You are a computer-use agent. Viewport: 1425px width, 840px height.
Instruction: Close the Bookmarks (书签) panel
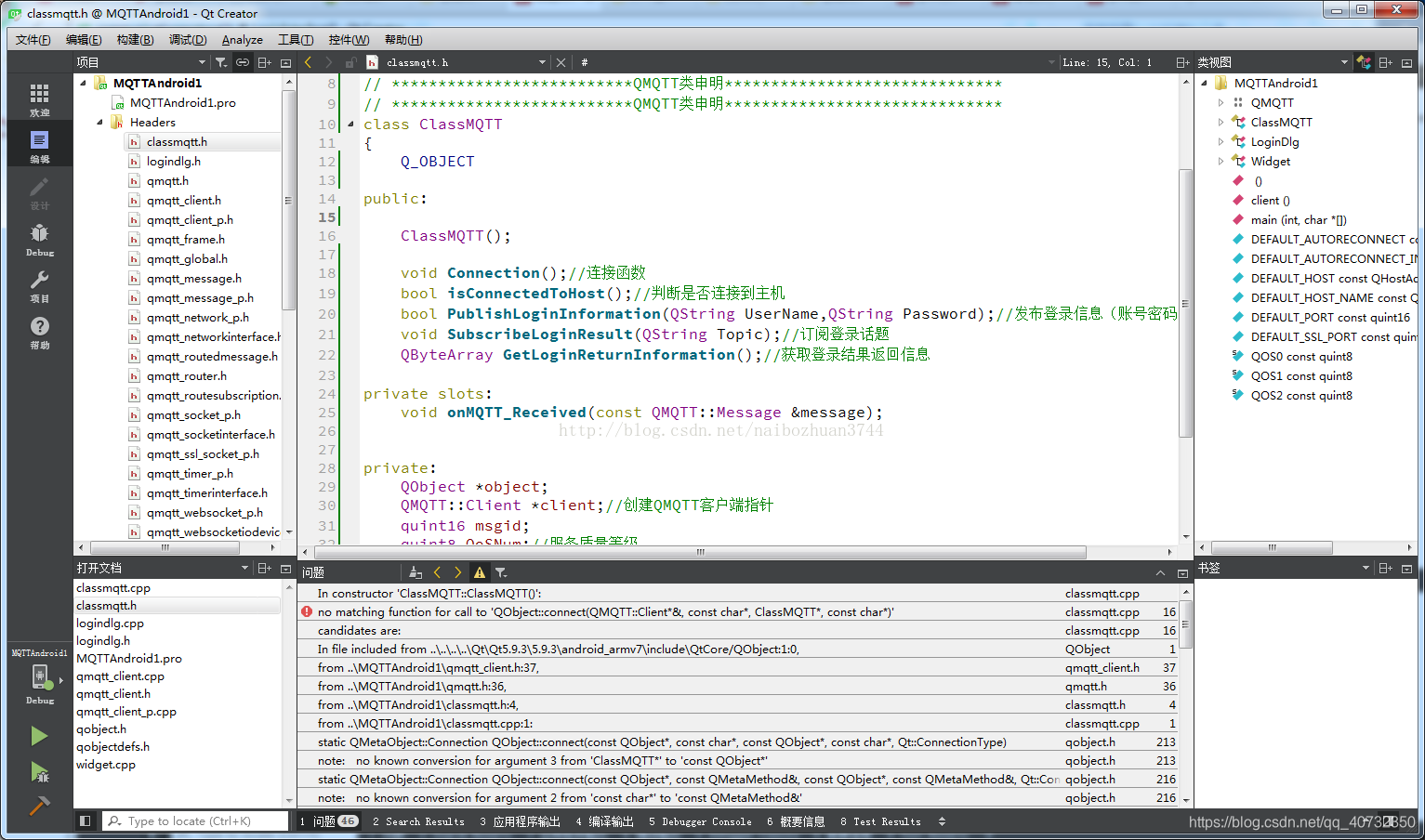pyautogui.click(x=1406, y=568)
